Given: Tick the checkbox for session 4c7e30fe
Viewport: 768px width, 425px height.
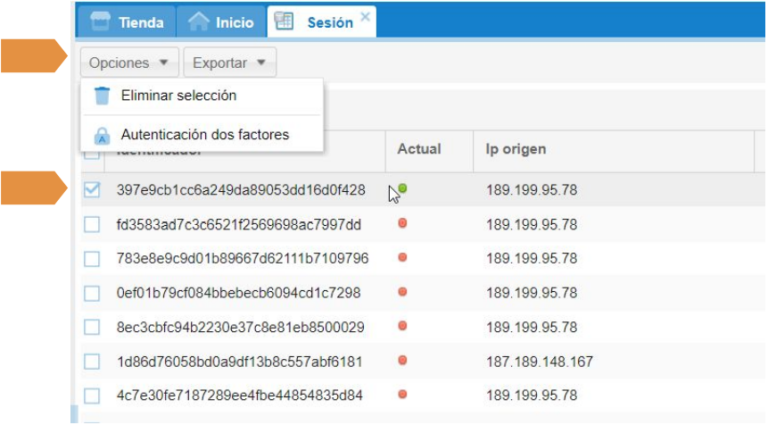Looking at the screenshot, I should (x=92, y=395).
